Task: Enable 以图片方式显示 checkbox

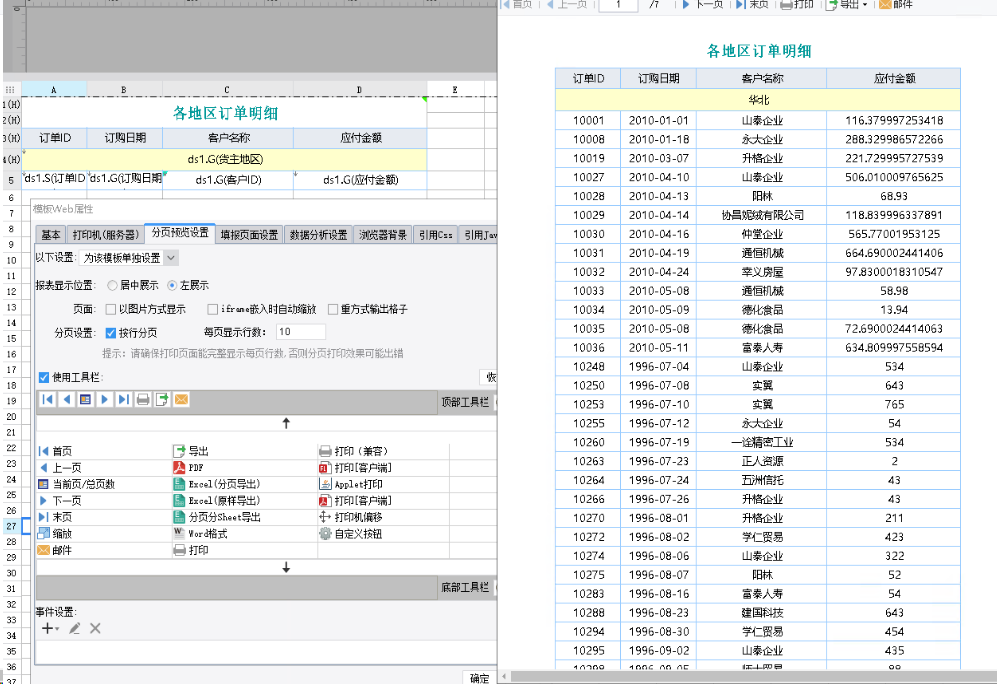Action: (111, 309)
